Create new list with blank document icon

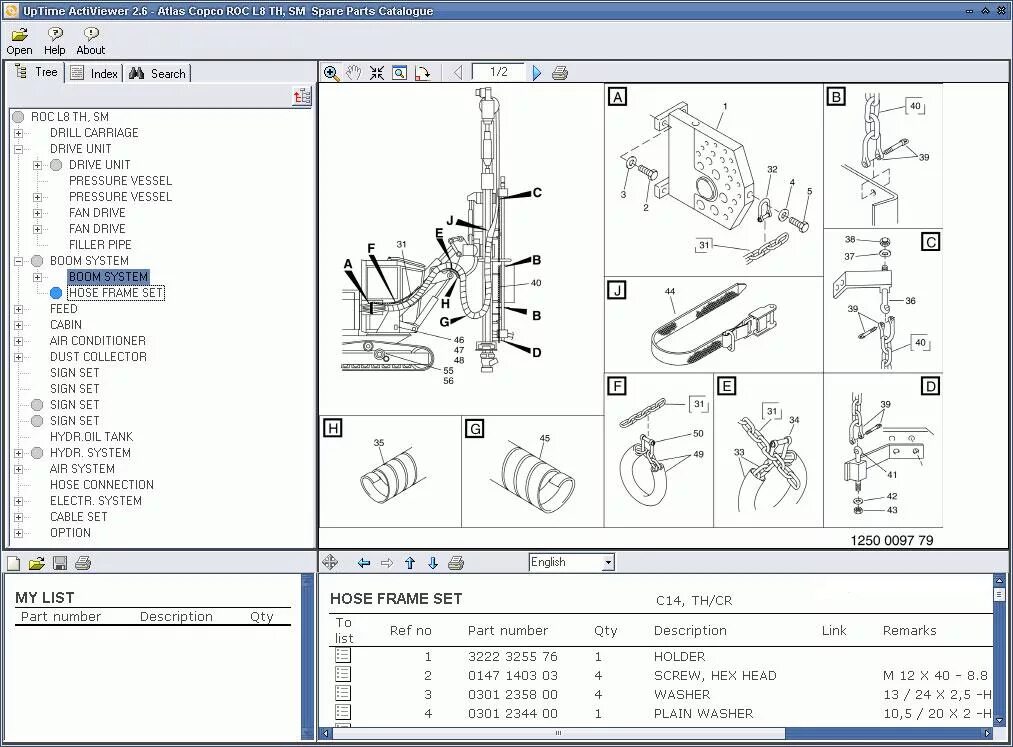coord(12,562)
